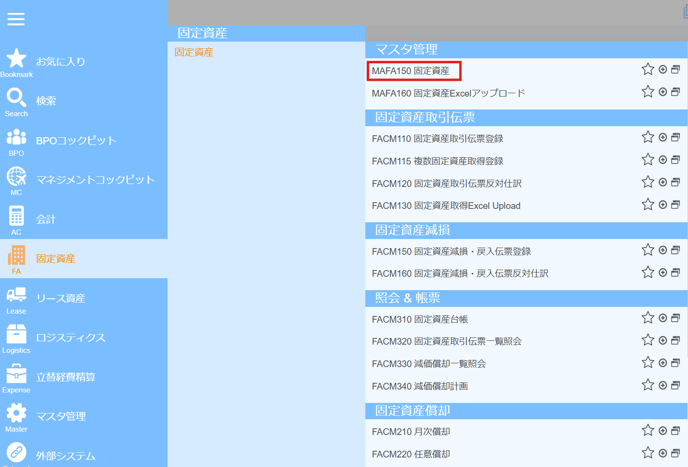Image resolution: width=688 pixels, height=467 pixels.
Task: Open FACM120 固定資産取引伝票反対仕訳
Action: [x=446, y=183]
